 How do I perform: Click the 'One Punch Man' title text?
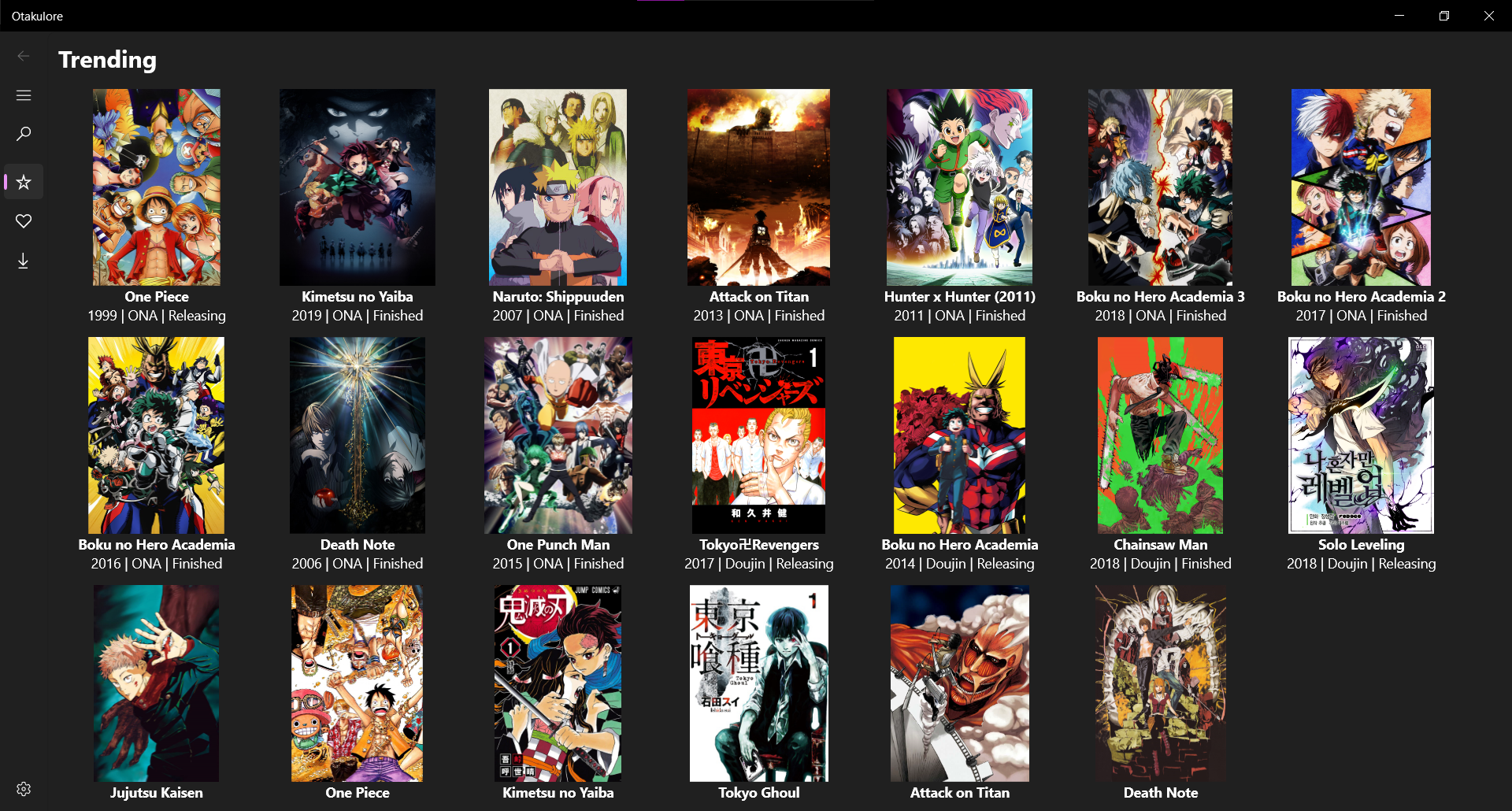click(558, 545)
